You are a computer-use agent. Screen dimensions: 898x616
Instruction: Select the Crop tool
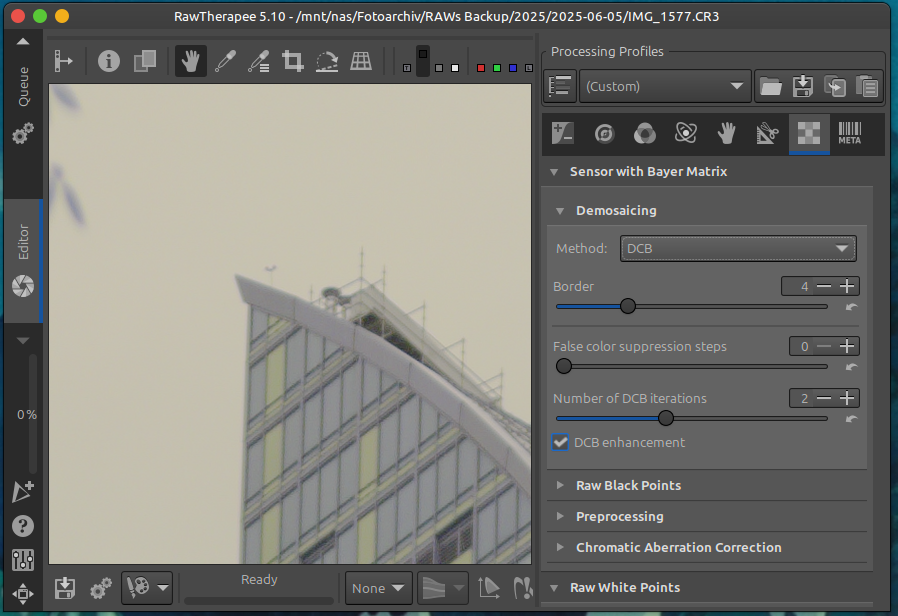293,61
